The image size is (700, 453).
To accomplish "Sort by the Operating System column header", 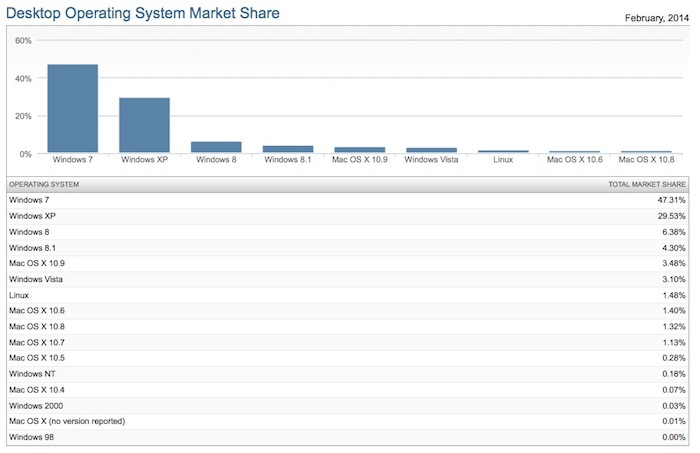I will (44, 185).
